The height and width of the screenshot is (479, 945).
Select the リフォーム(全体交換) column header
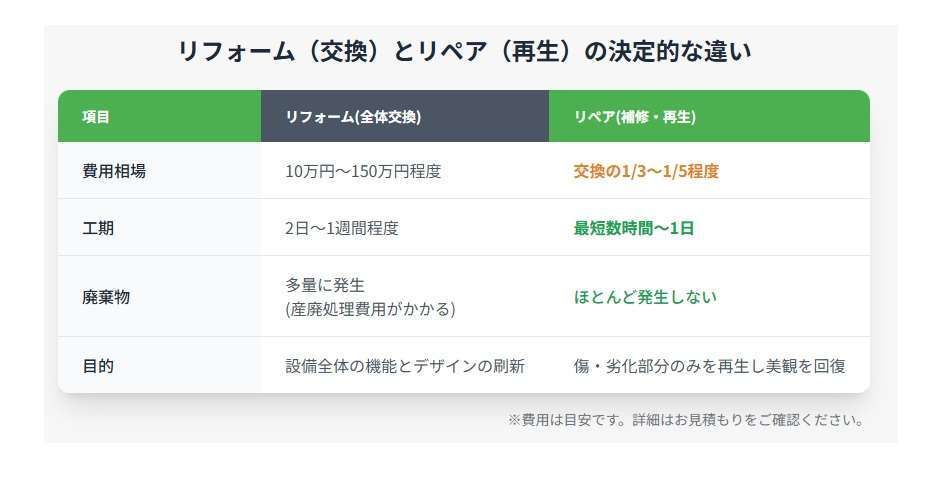pos(353,117)
